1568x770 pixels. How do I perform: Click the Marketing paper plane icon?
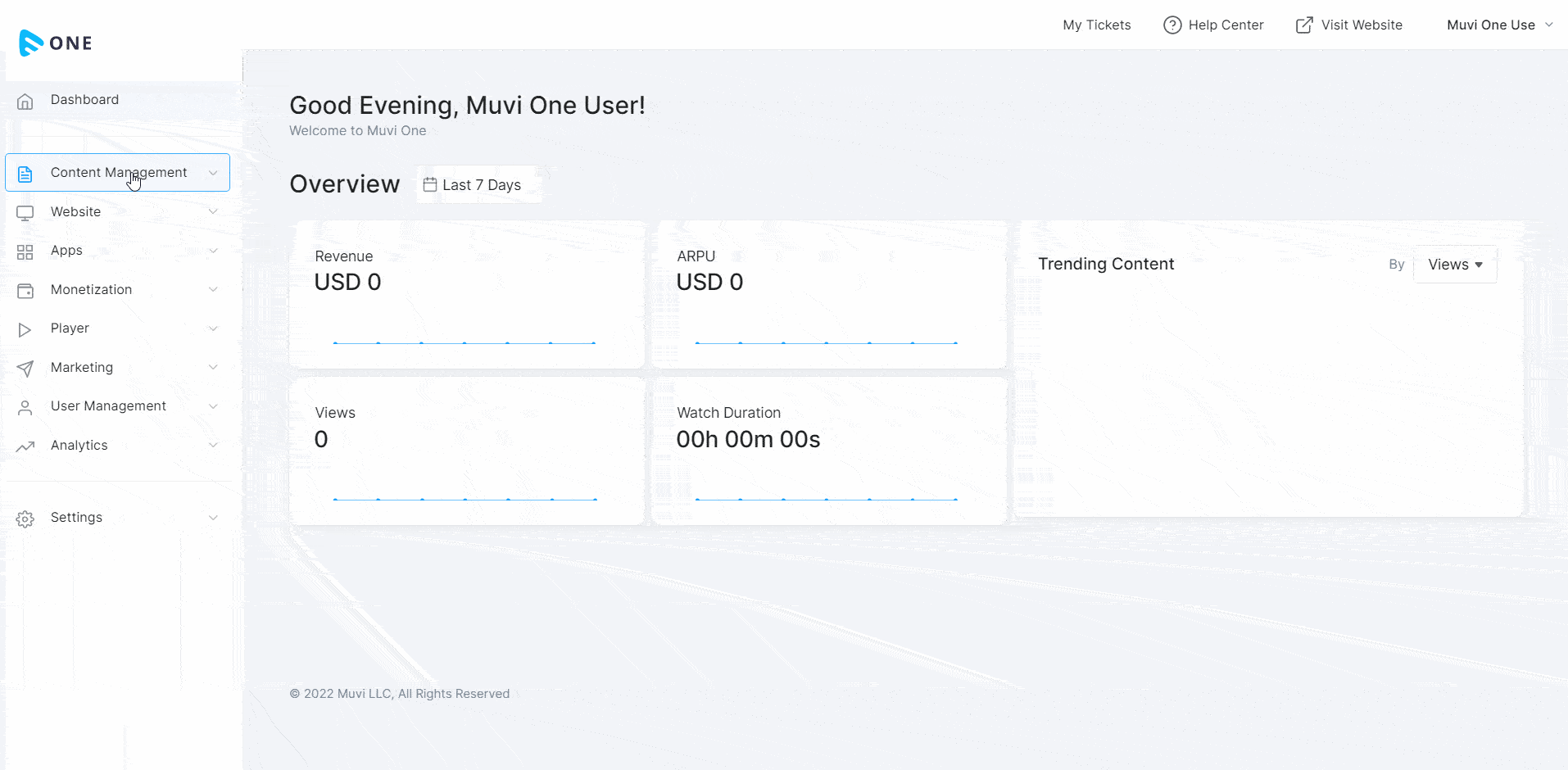pos(25,369)
